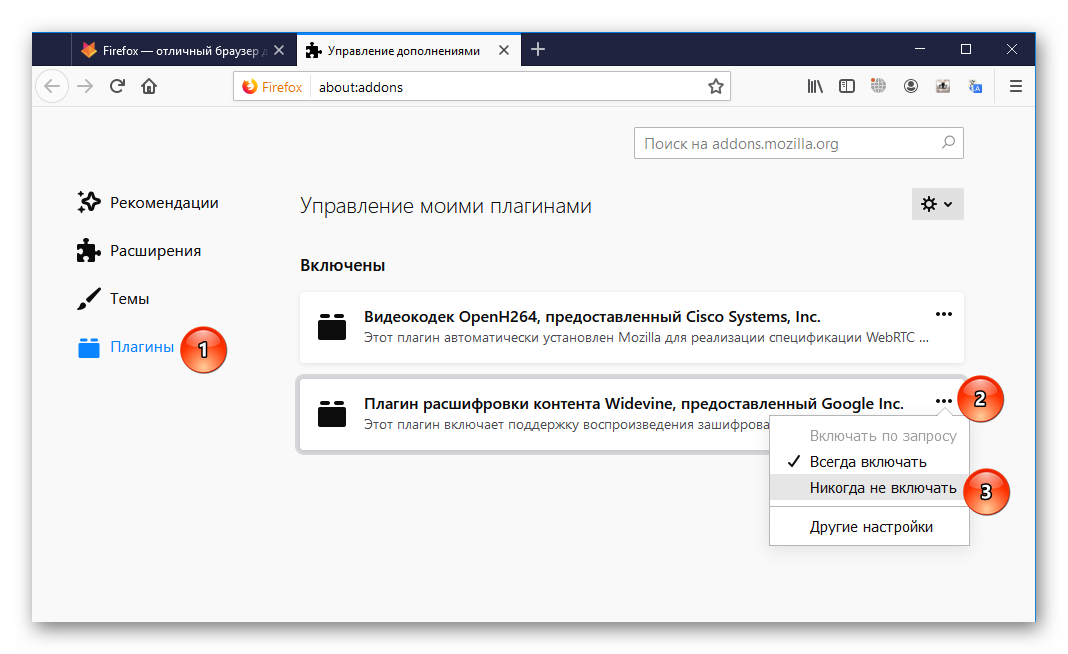This screenshot has height=654, width=1068.
Task: Select the Управление дополнениями tab
Action: tap(409, 50)
